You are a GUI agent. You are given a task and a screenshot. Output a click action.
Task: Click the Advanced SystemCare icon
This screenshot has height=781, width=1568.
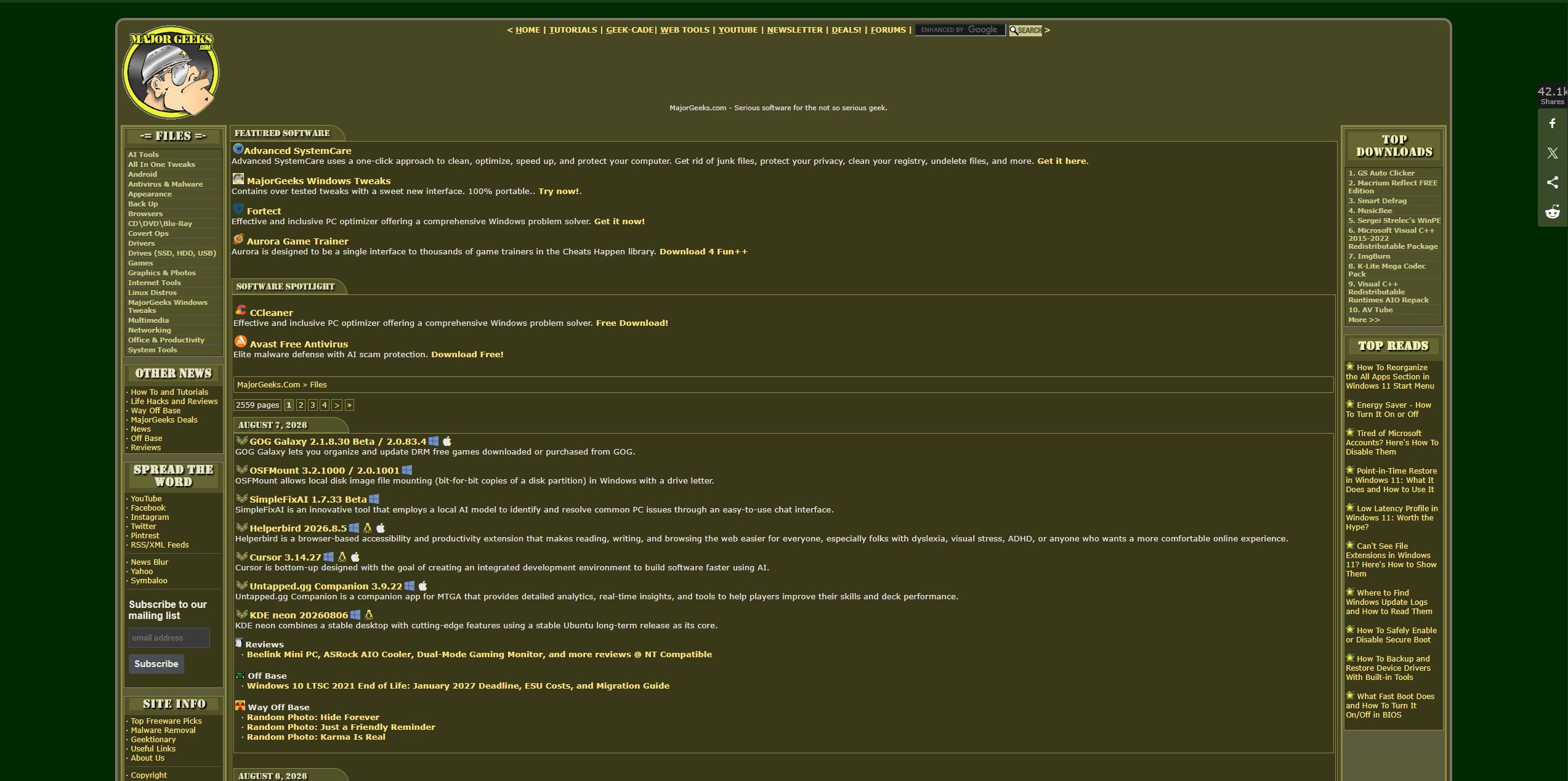click(238, 148)
